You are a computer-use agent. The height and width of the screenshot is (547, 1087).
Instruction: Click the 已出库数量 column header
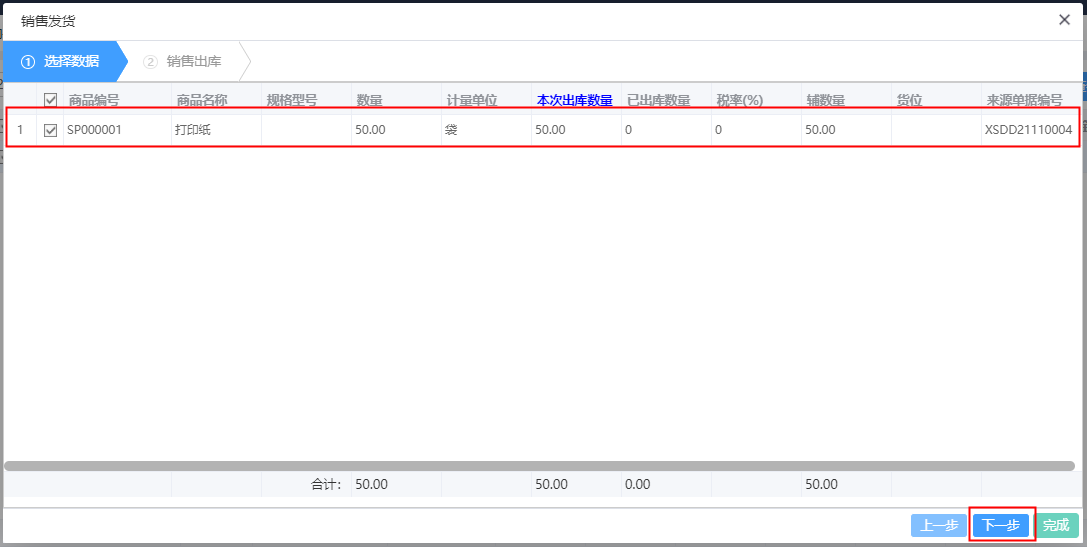[658, 100]
